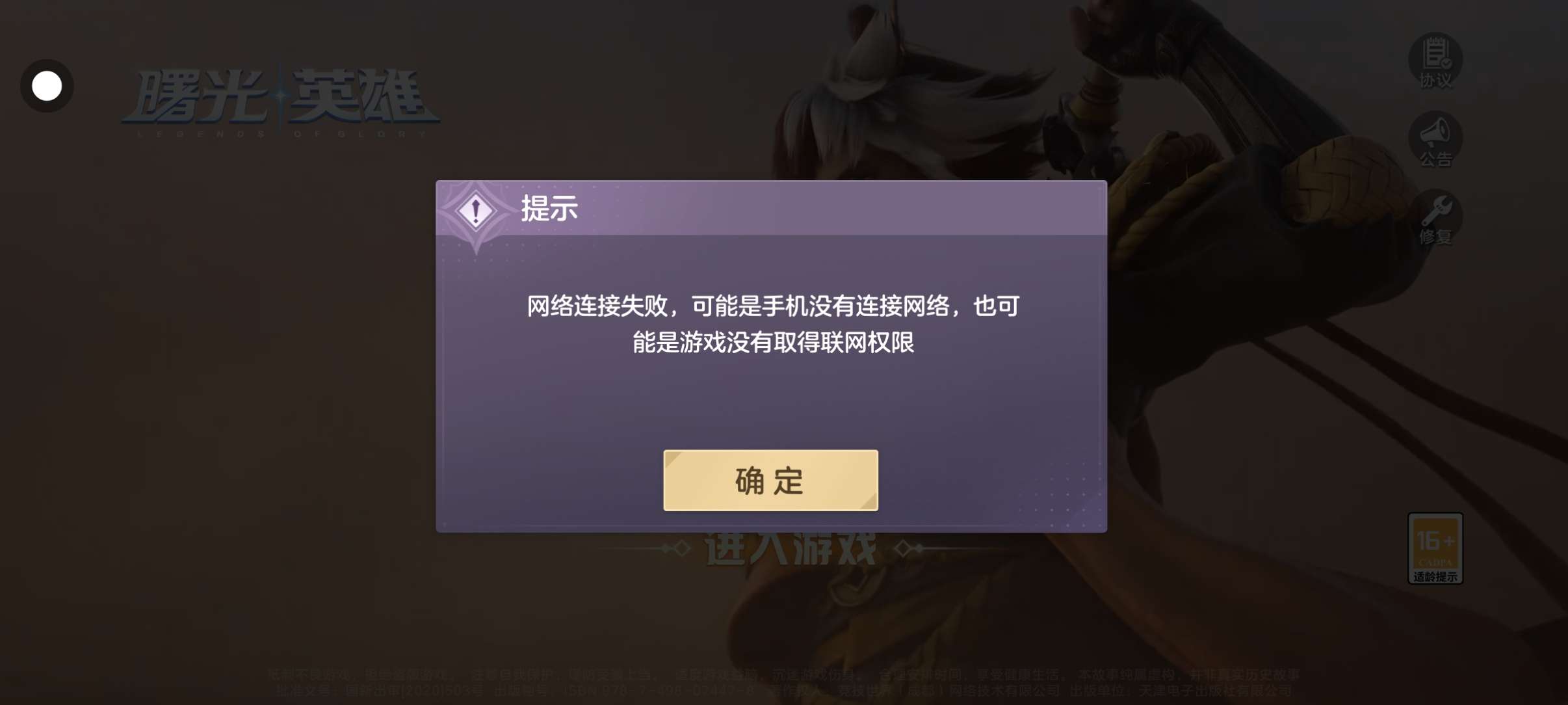This screenshot has height=705, width=1568.
Task: Click the 提示 dialog title text
Action: pos(549,209)
